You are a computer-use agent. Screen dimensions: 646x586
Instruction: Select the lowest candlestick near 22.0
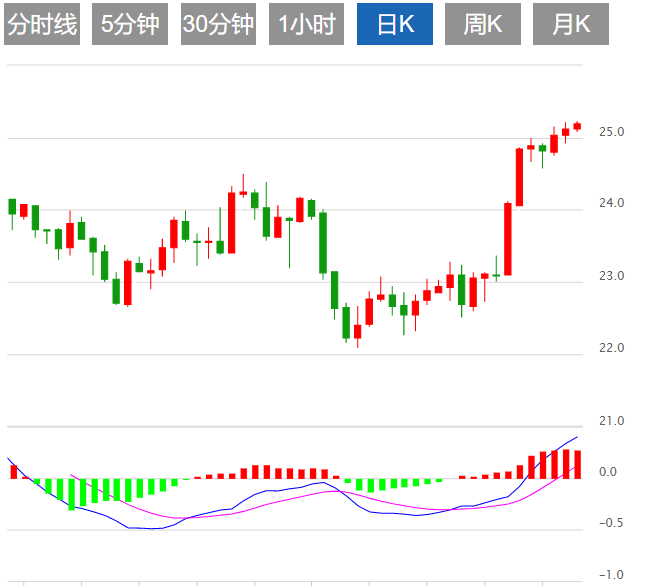[x=357, y=333]
